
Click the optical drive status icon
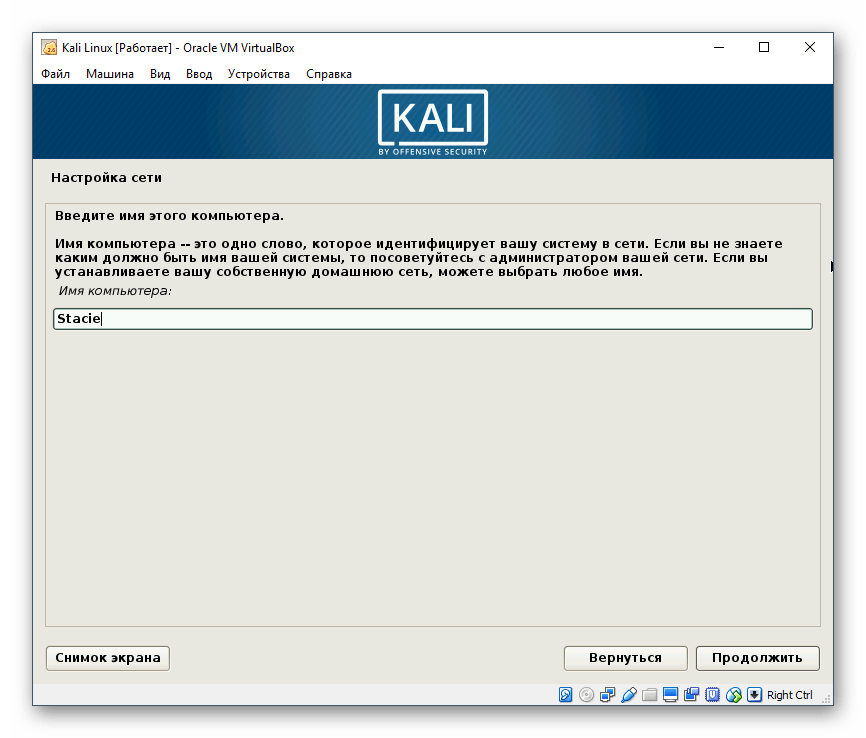(x=584, y=695)
